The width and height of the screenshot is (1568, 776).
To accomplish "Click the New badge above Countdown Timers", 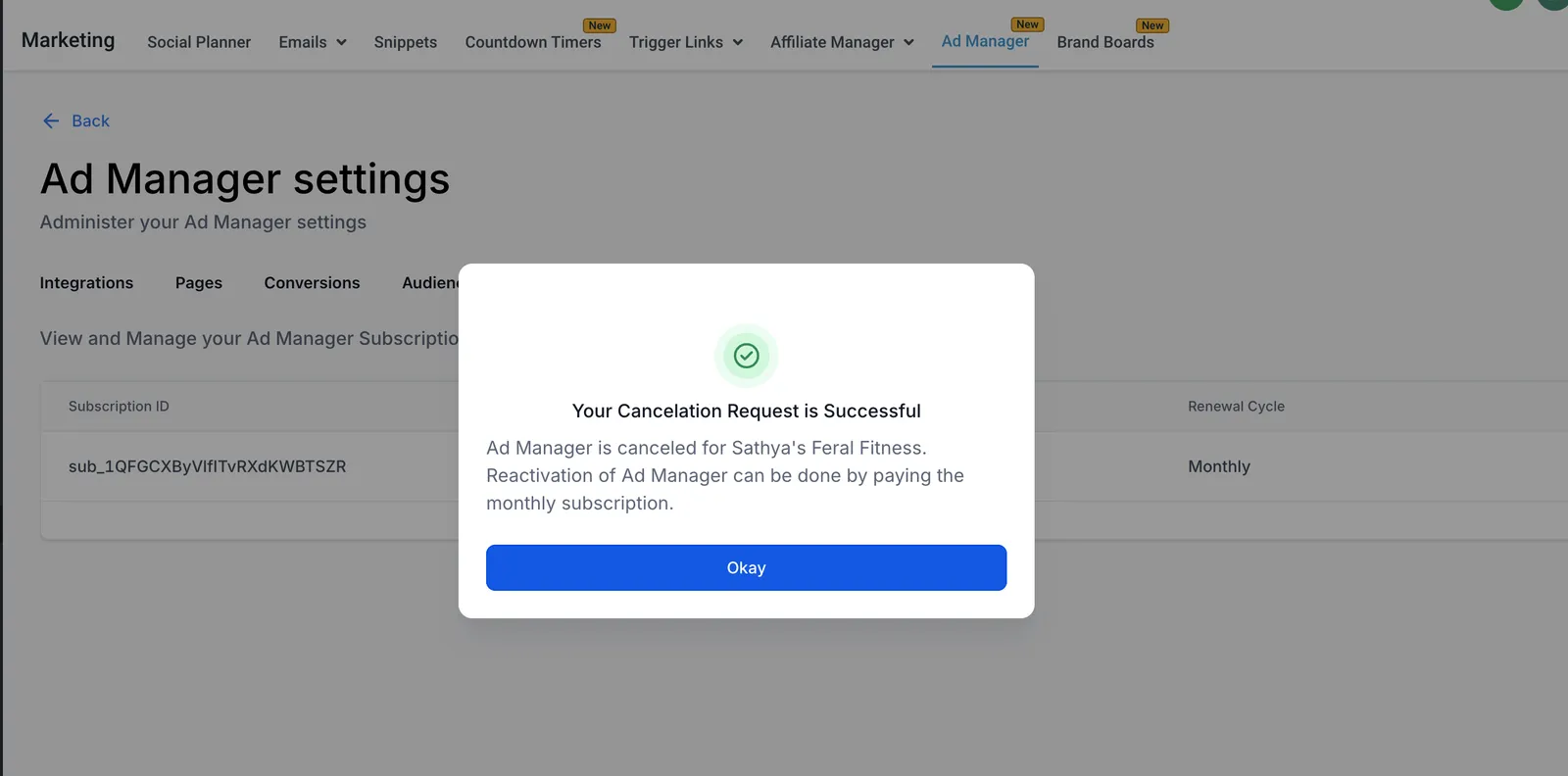I will click(600, 25).
